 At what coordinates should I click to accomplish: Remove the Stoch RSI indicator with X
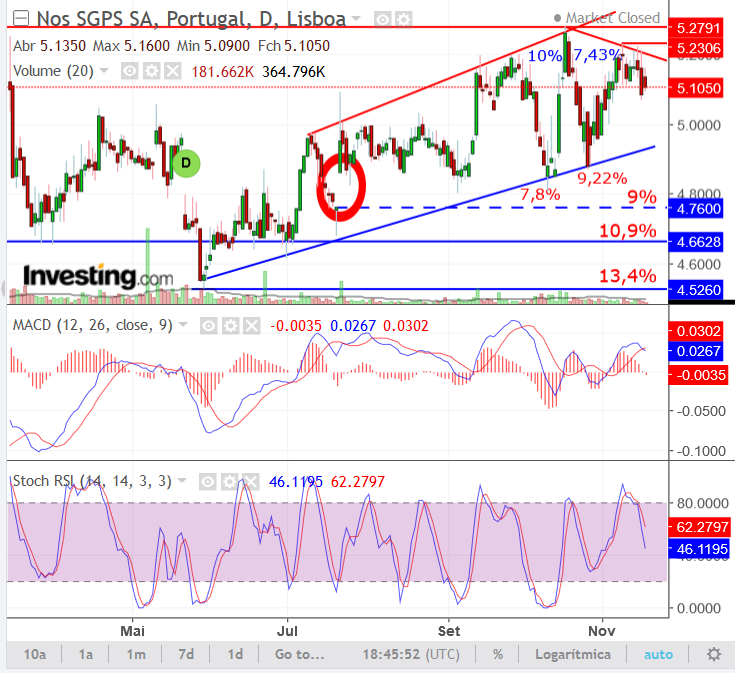point(251,481)
